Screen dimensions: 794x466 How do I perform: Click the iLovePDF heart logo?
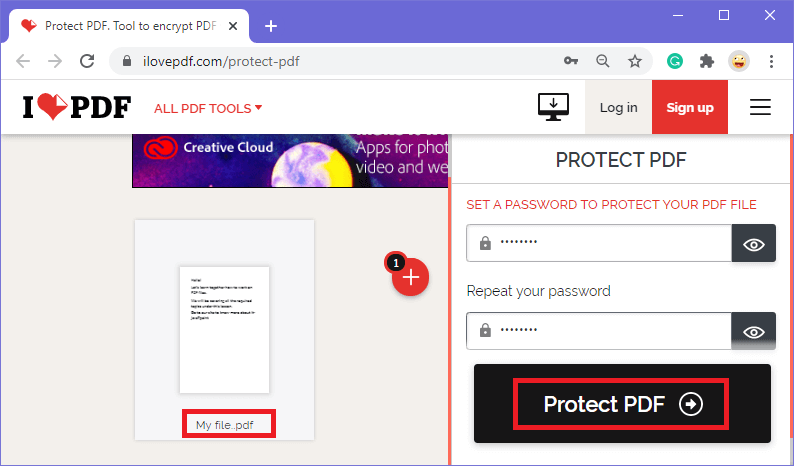point(77,107)
